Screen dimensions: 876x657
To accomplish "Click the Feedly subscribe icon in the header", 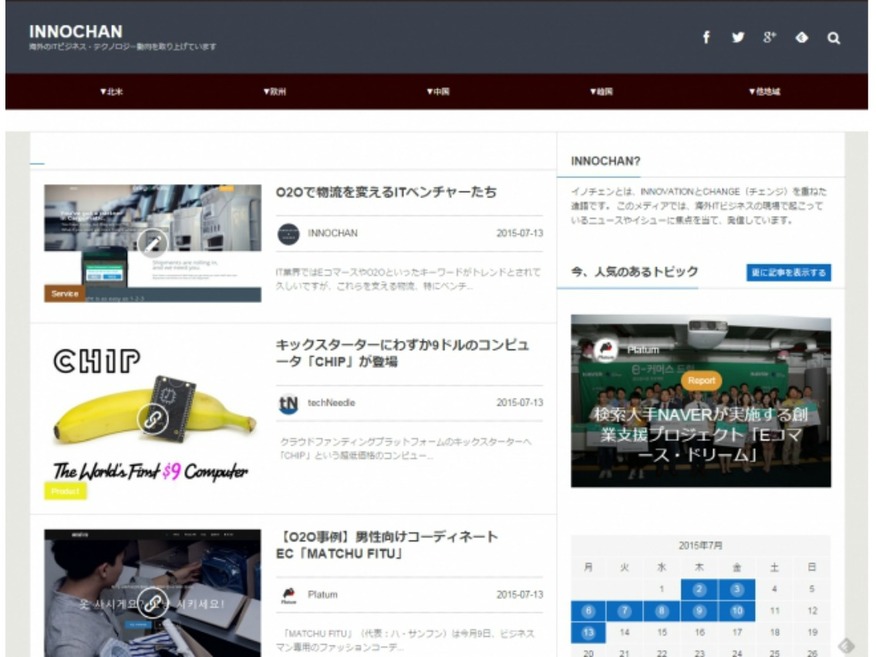I will coord(802,37).
